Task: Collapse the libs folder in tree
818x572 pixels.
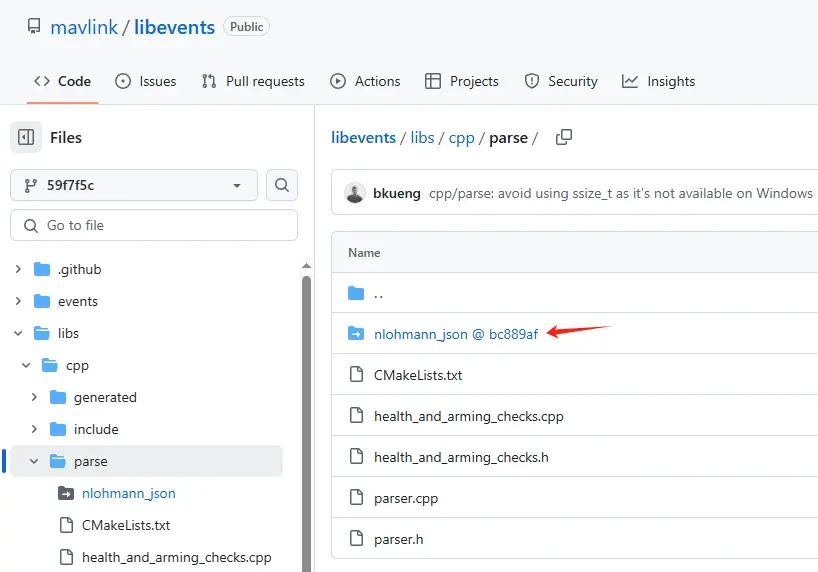Action: 18,333
